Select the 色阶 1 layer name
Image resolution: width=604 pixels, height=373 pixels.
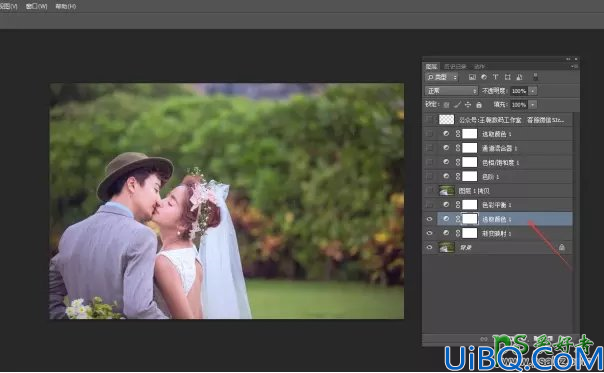491,176
